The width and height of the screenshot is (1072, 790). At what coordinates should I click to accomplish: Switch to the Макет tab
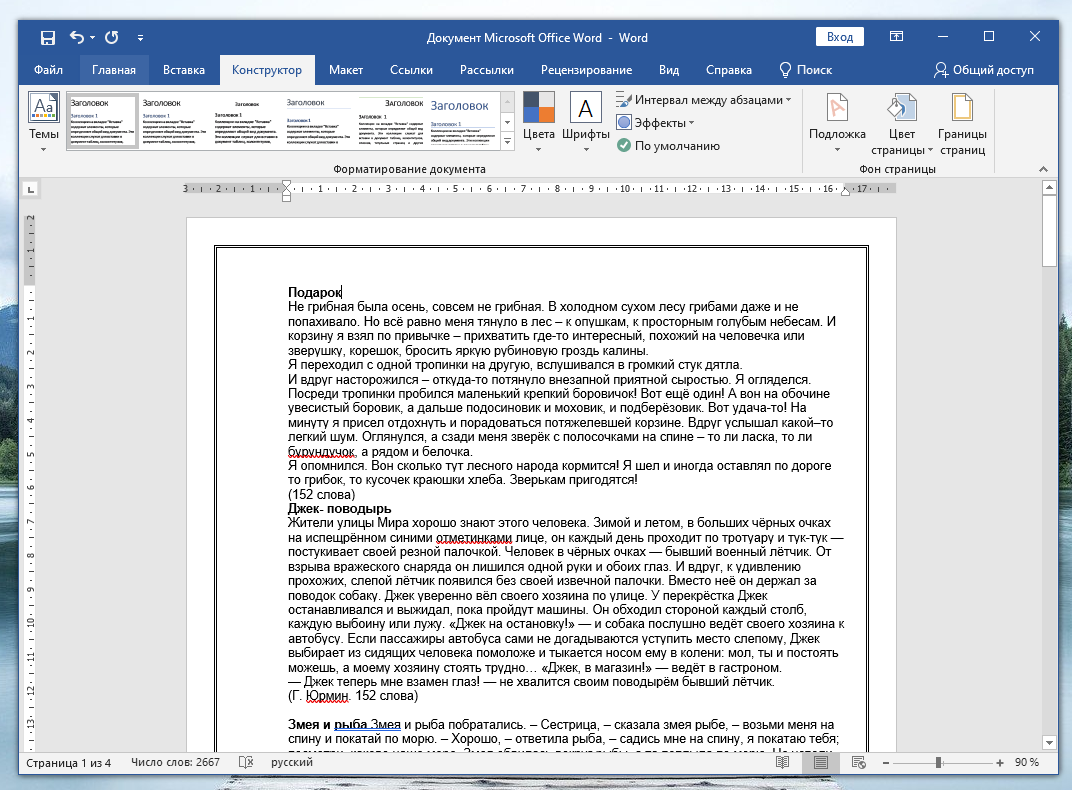[345, 70]
